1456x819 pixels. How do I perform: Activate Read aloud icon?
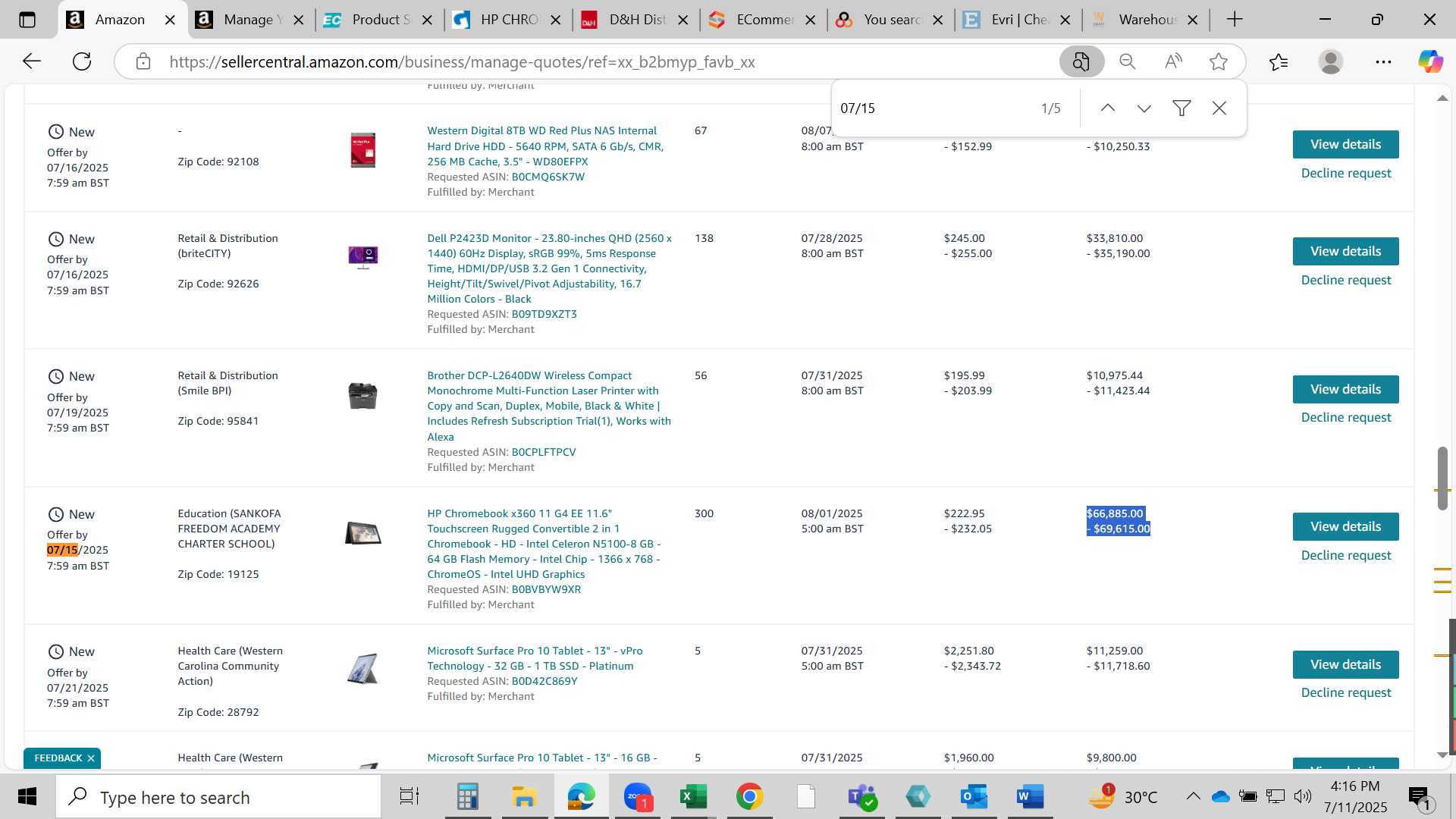1173,61
